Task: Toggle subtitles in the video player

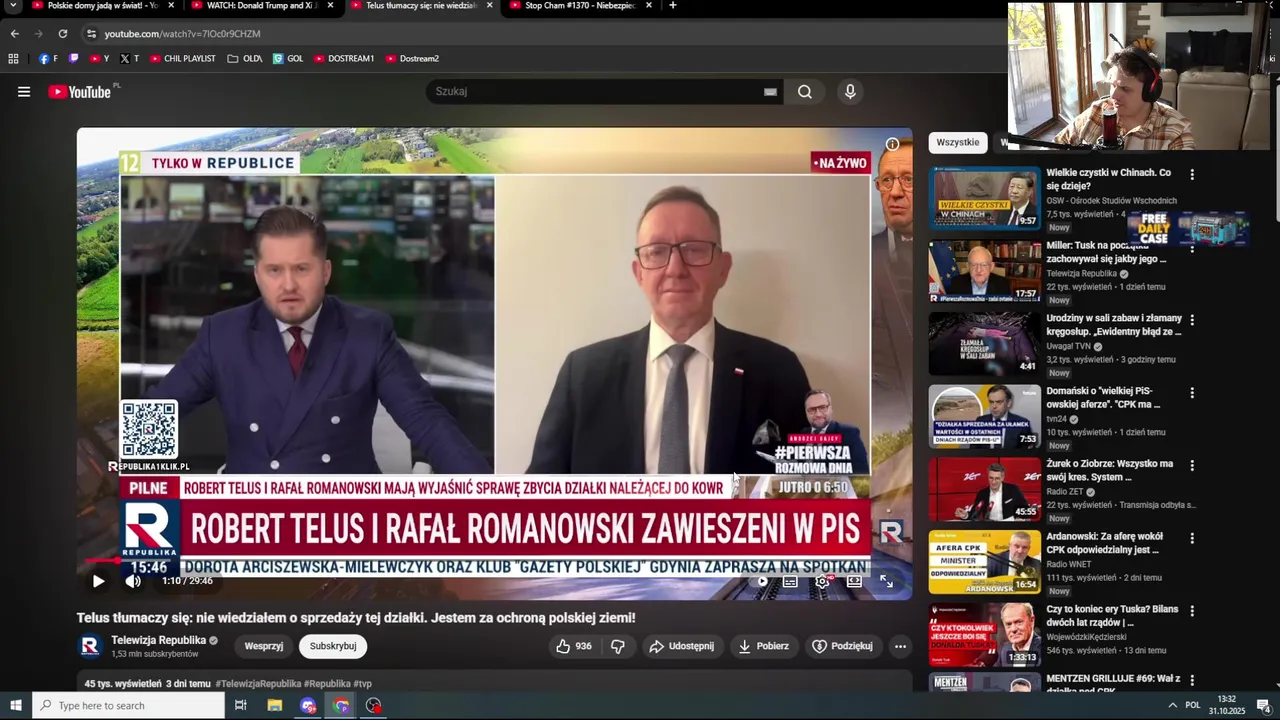Action: [790, 581]
